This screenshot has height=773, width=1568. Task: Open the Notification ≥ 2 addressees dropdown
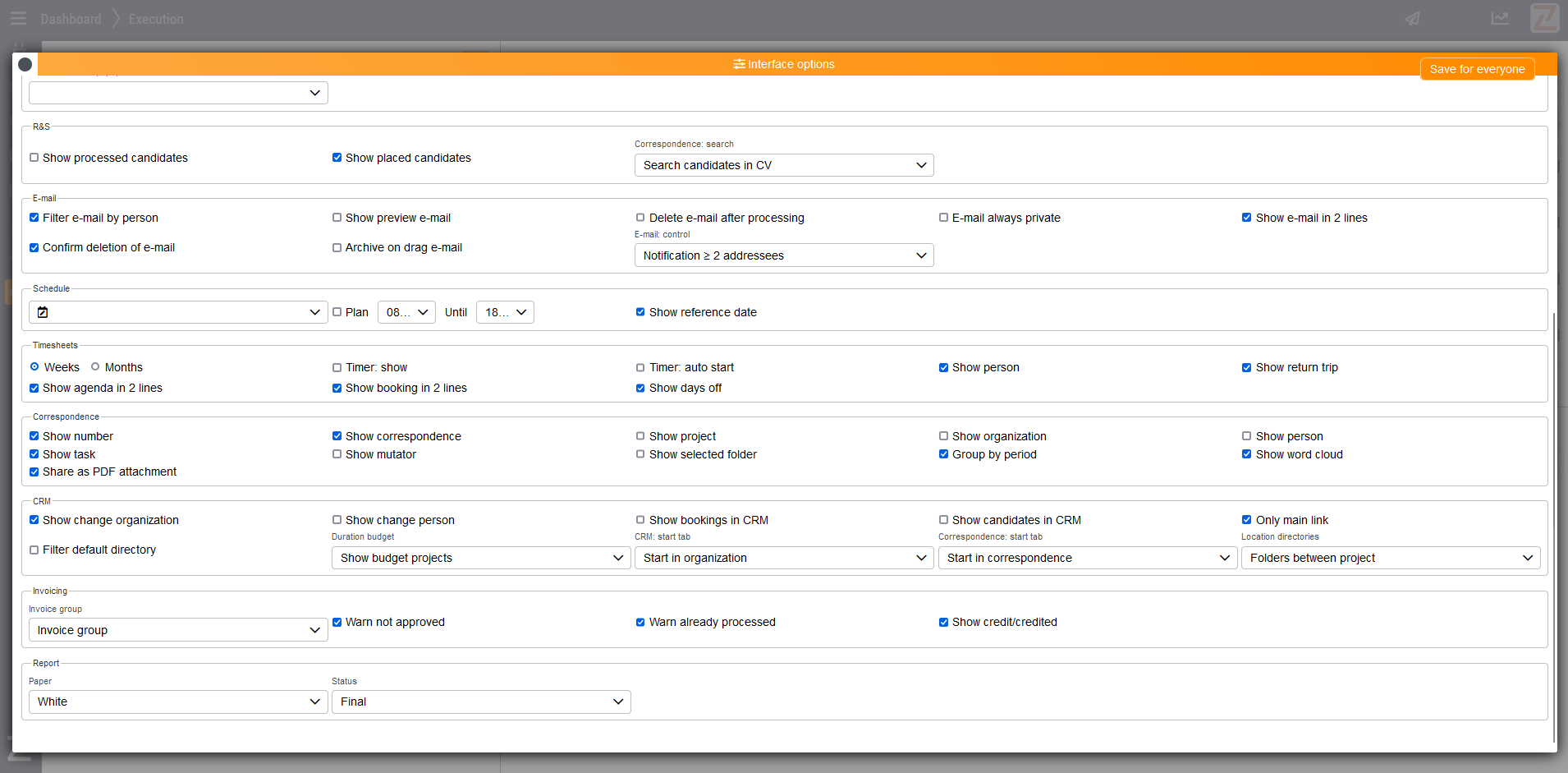coord(783,255)
